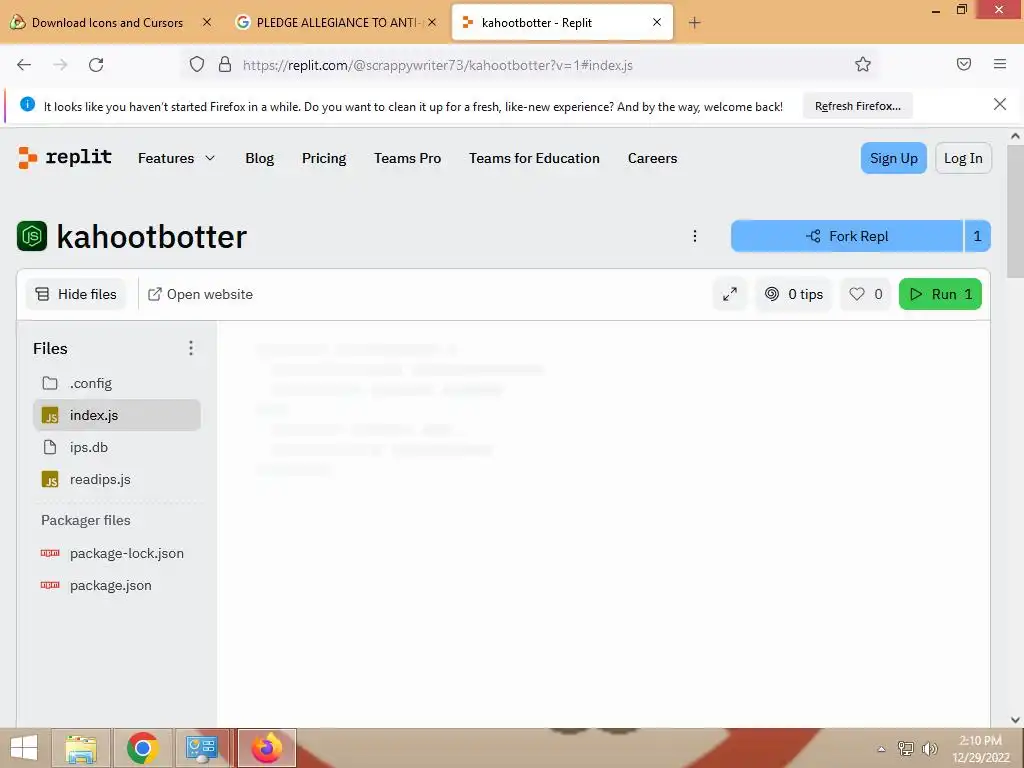Open Chrome from the taskbar
Screen dimensions: 1024x768
[142, 748]
